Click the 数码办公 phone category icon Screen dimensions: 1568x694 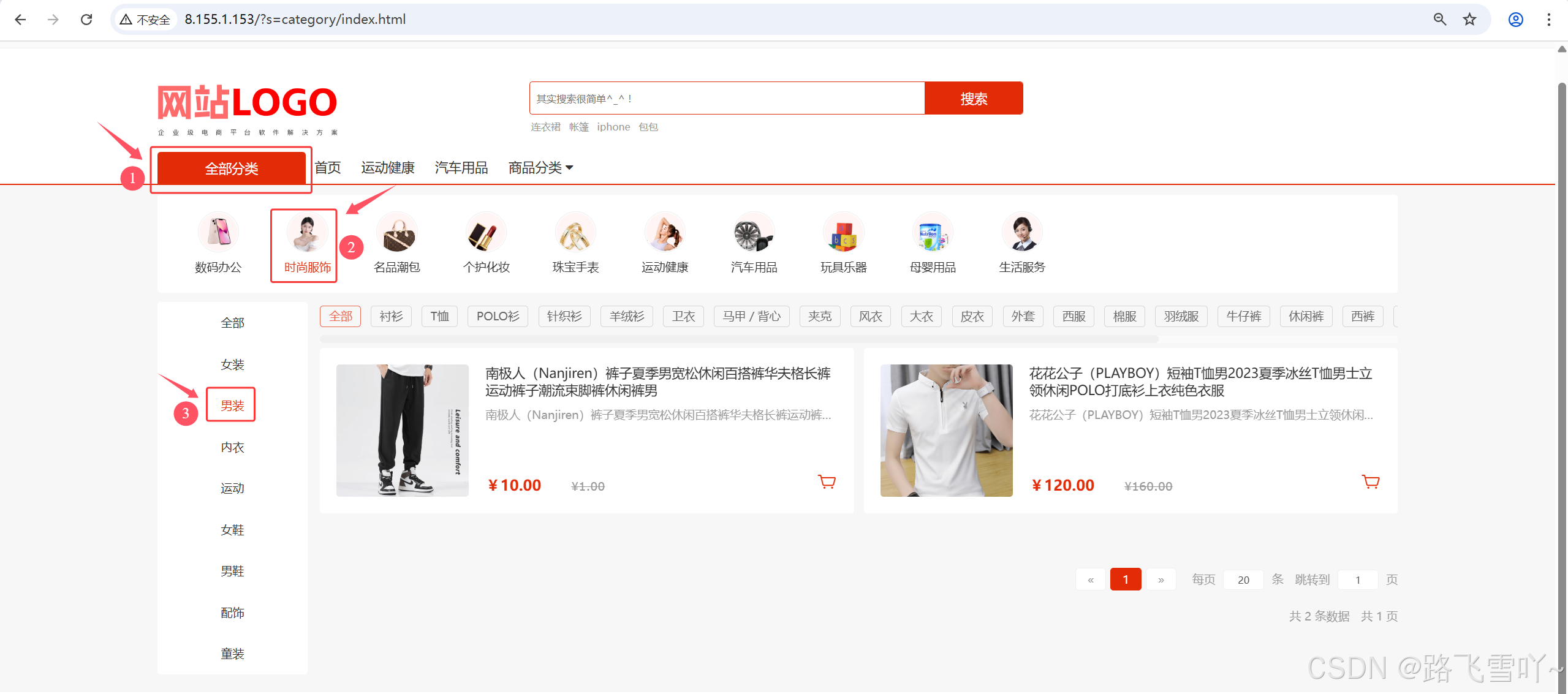click(218, 232)
